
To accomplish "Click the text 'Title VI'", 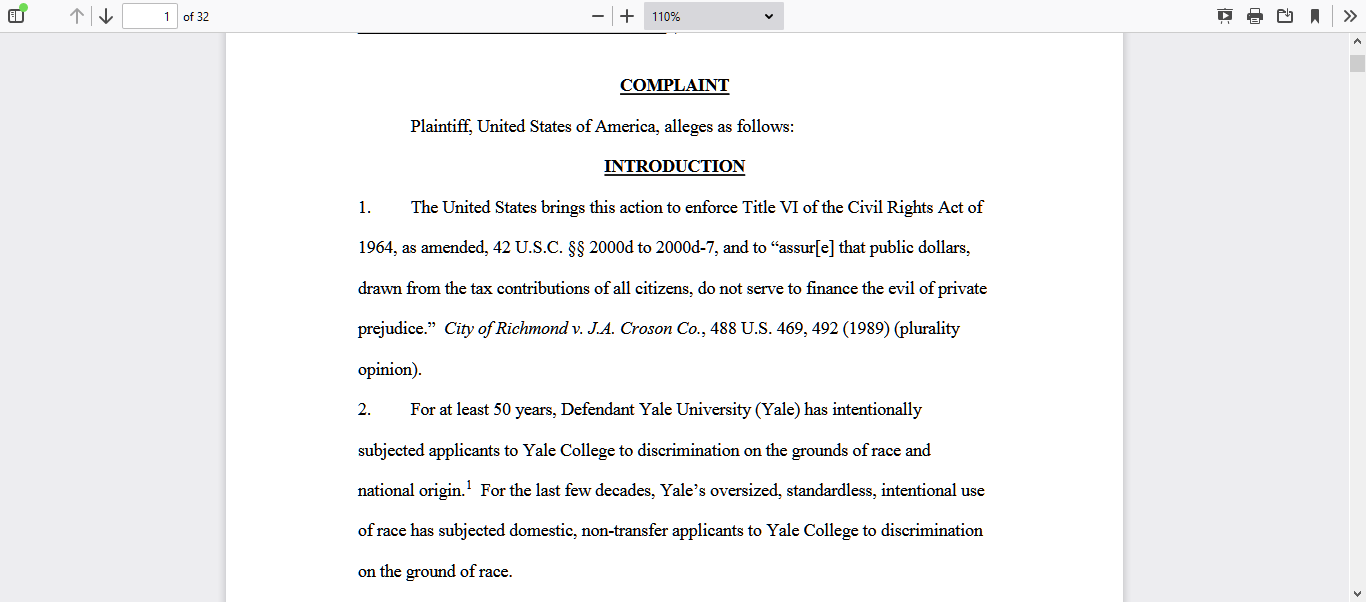I will [770, 208].
